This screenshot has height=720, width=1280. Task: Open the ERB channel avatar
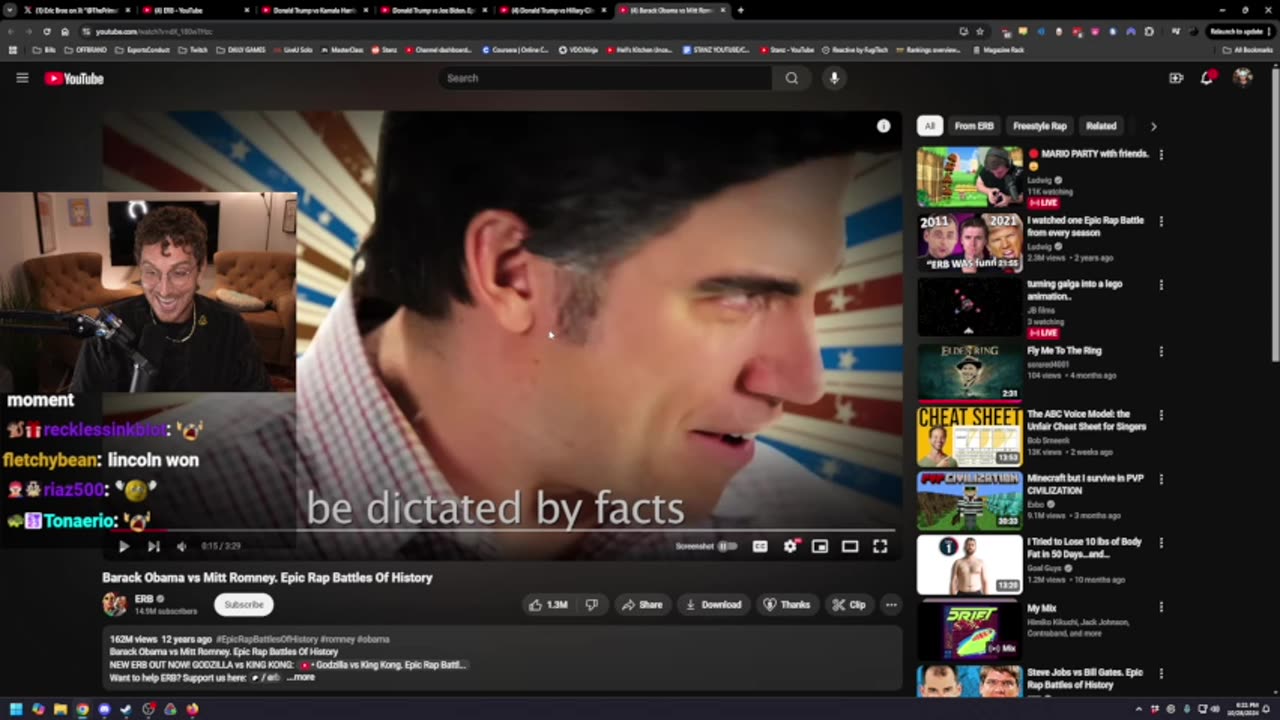pos(114,604)
